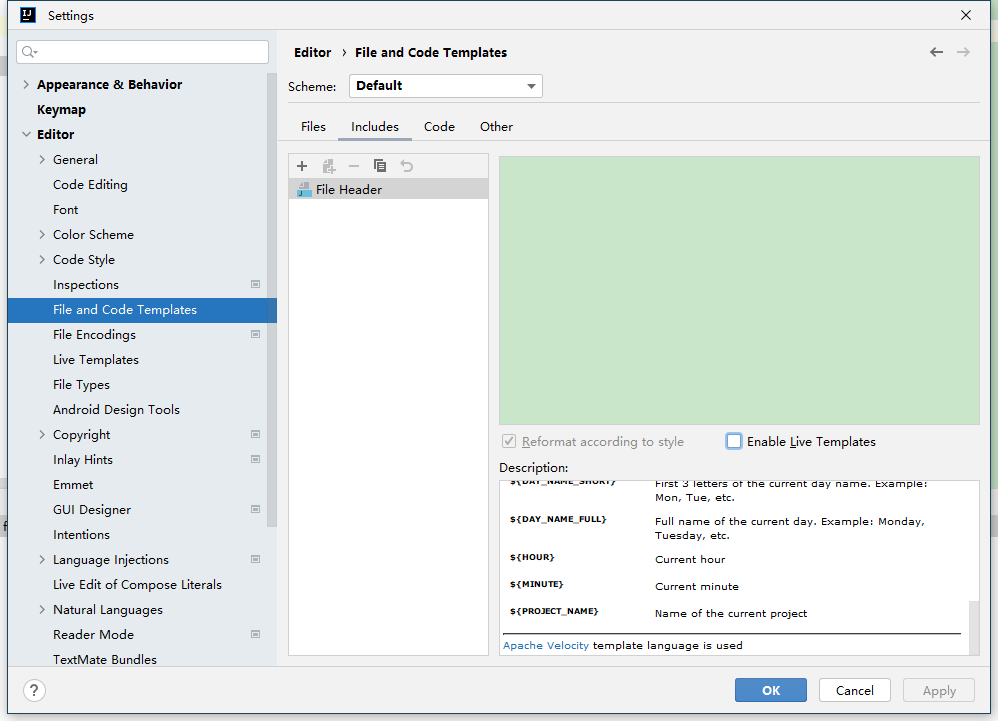
Task: Expand the Color Scheme node
Action: pos(42,234)
